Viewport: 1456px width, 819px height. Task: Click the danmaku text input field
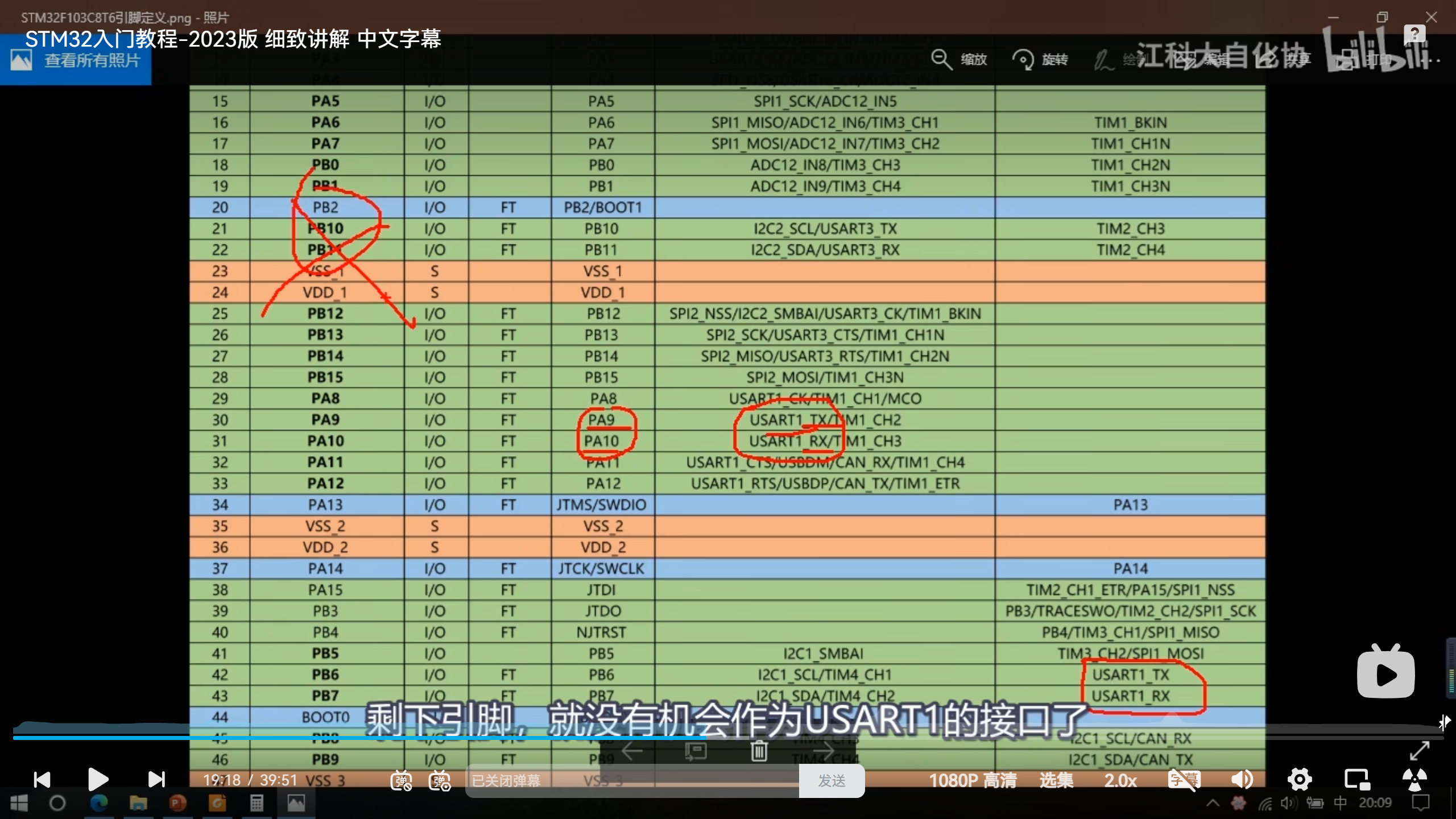click(631, 780)
